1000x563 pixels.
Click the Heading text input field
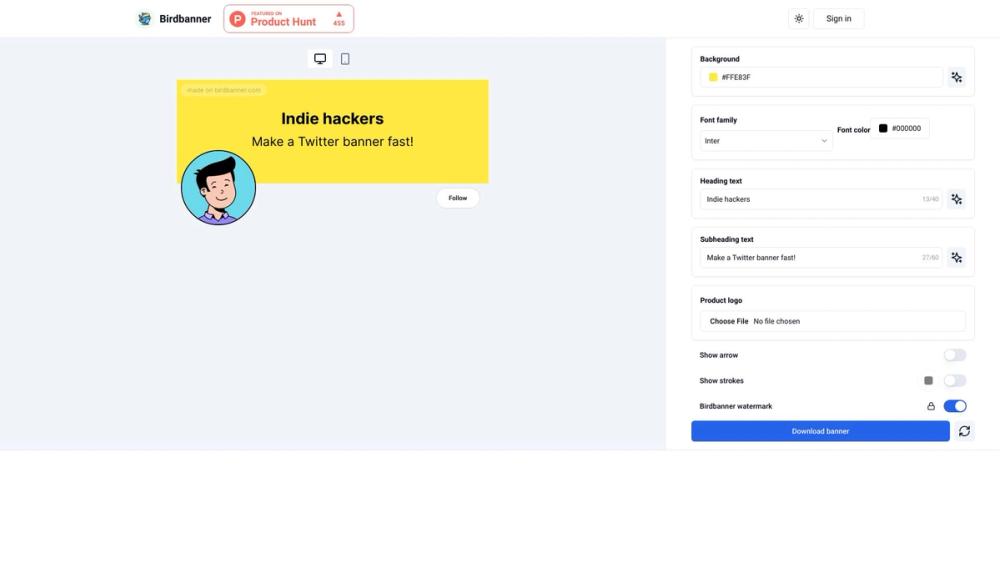[821, 199]
